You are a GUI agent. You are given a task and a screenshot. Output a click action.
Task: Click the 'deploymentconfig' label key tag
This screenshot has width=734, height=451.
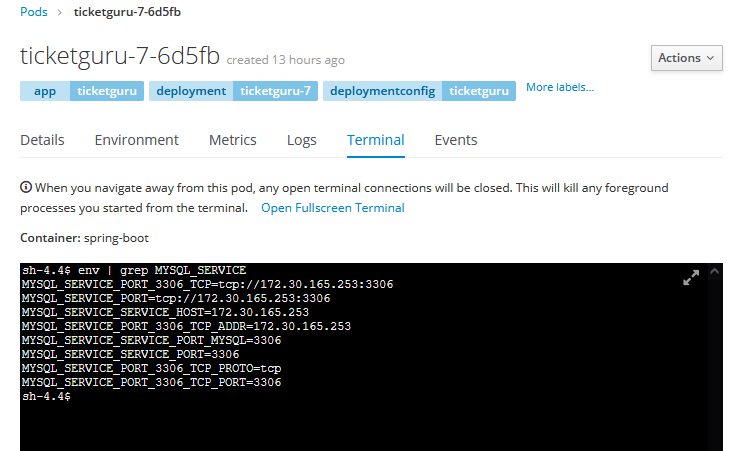tap(382, 91)
